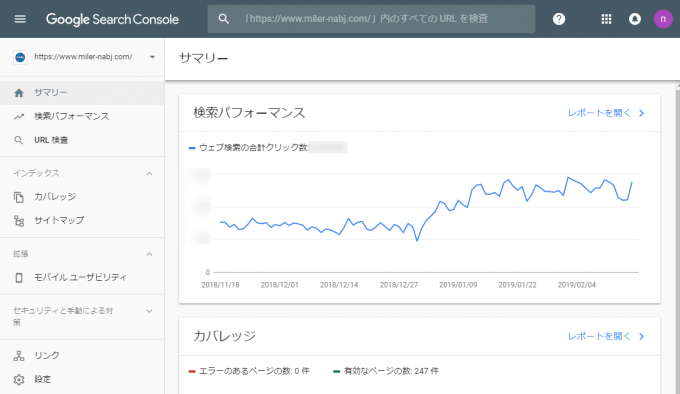Click the sitemap tree icon beside サイトマップ
Viewport: 680px width, 394px height.
tap(19, 221)
